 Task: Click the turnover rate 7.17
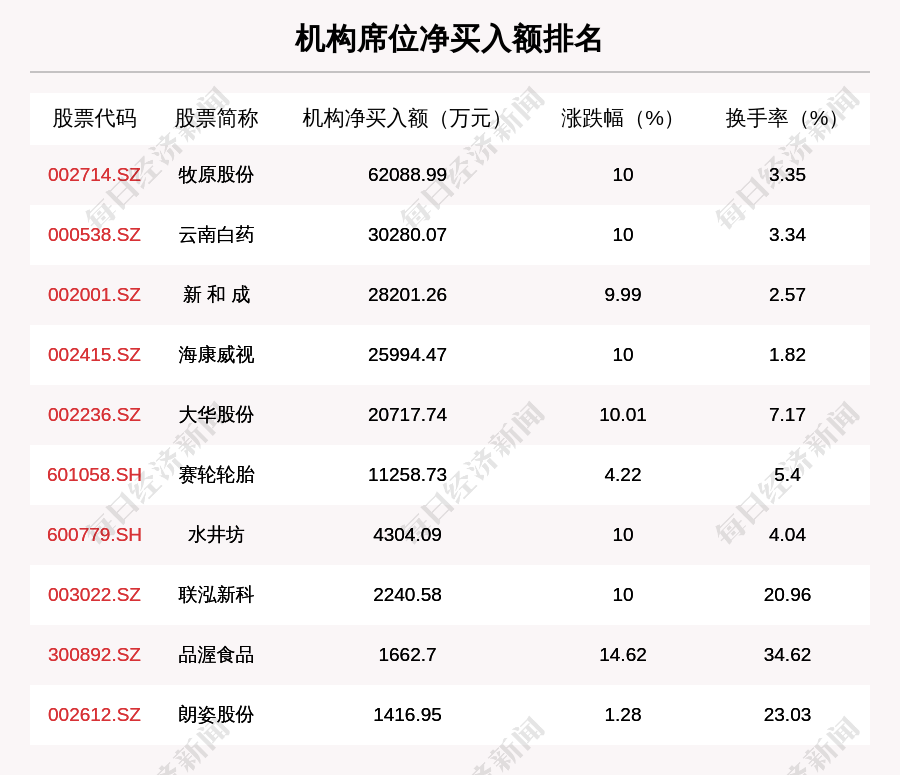pos(788,414)
